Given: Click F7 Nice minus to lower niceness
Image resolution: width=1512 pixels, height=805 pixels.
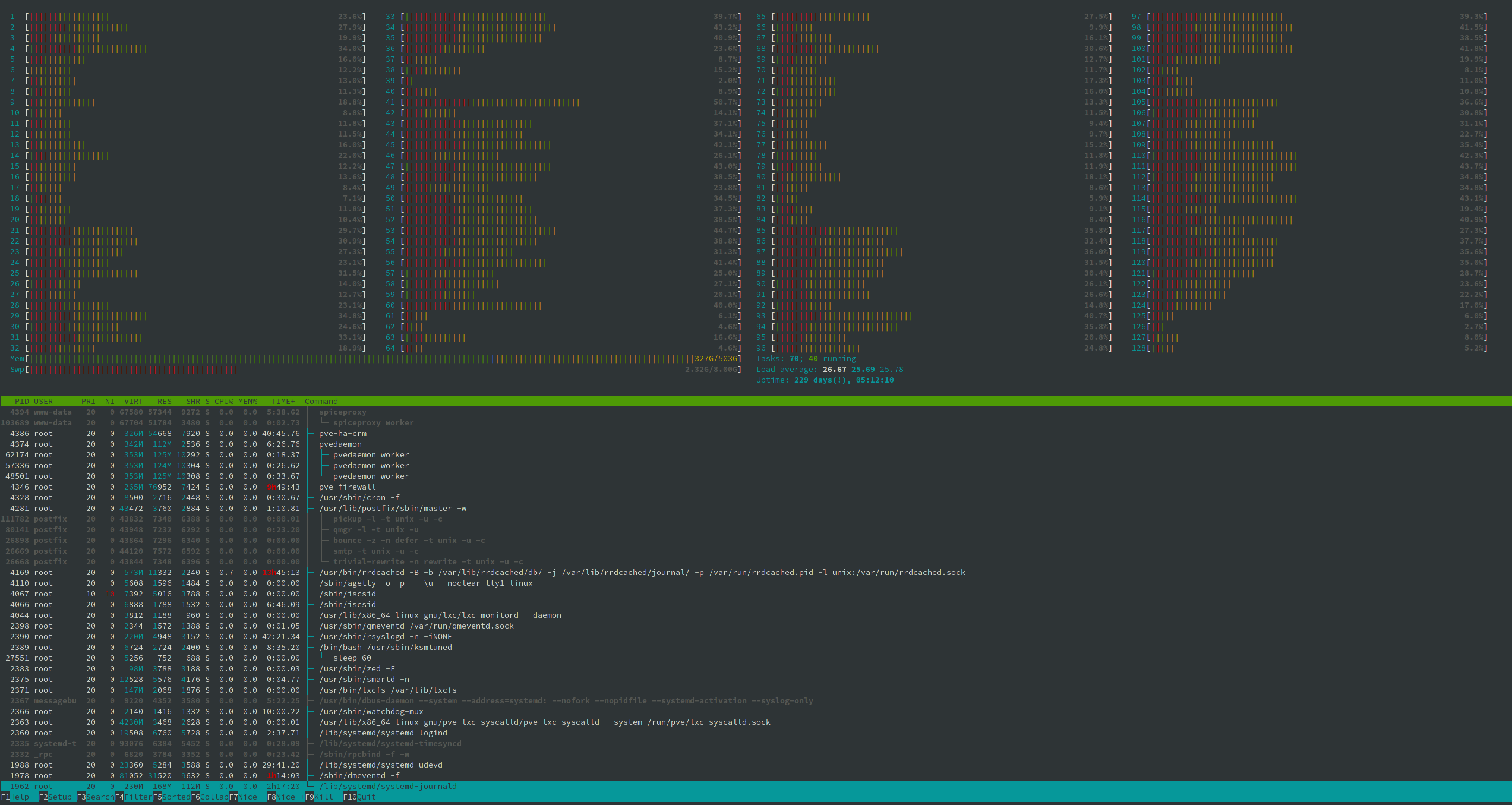Looking at the screenshot, I should pyautogui.click(x=250, y=797).
